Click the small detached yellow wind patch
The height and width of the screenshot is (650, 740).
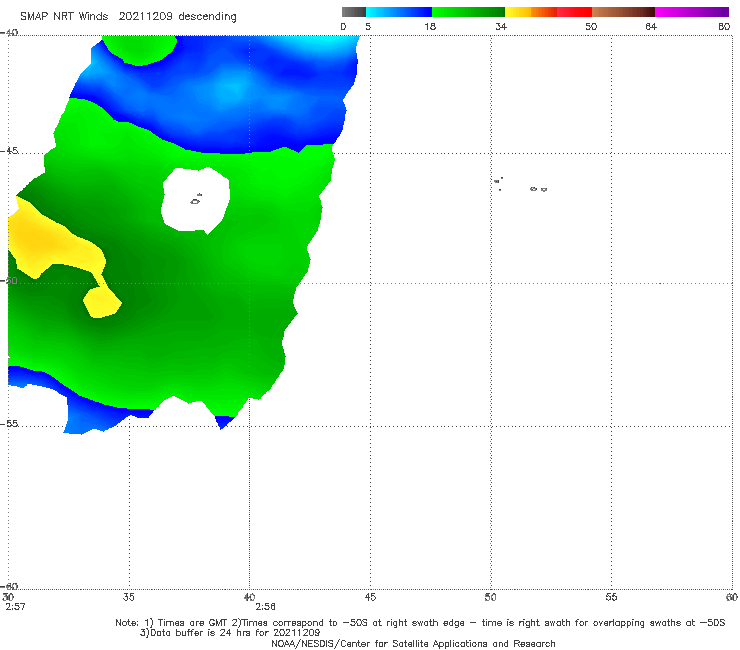pos(102,302)
